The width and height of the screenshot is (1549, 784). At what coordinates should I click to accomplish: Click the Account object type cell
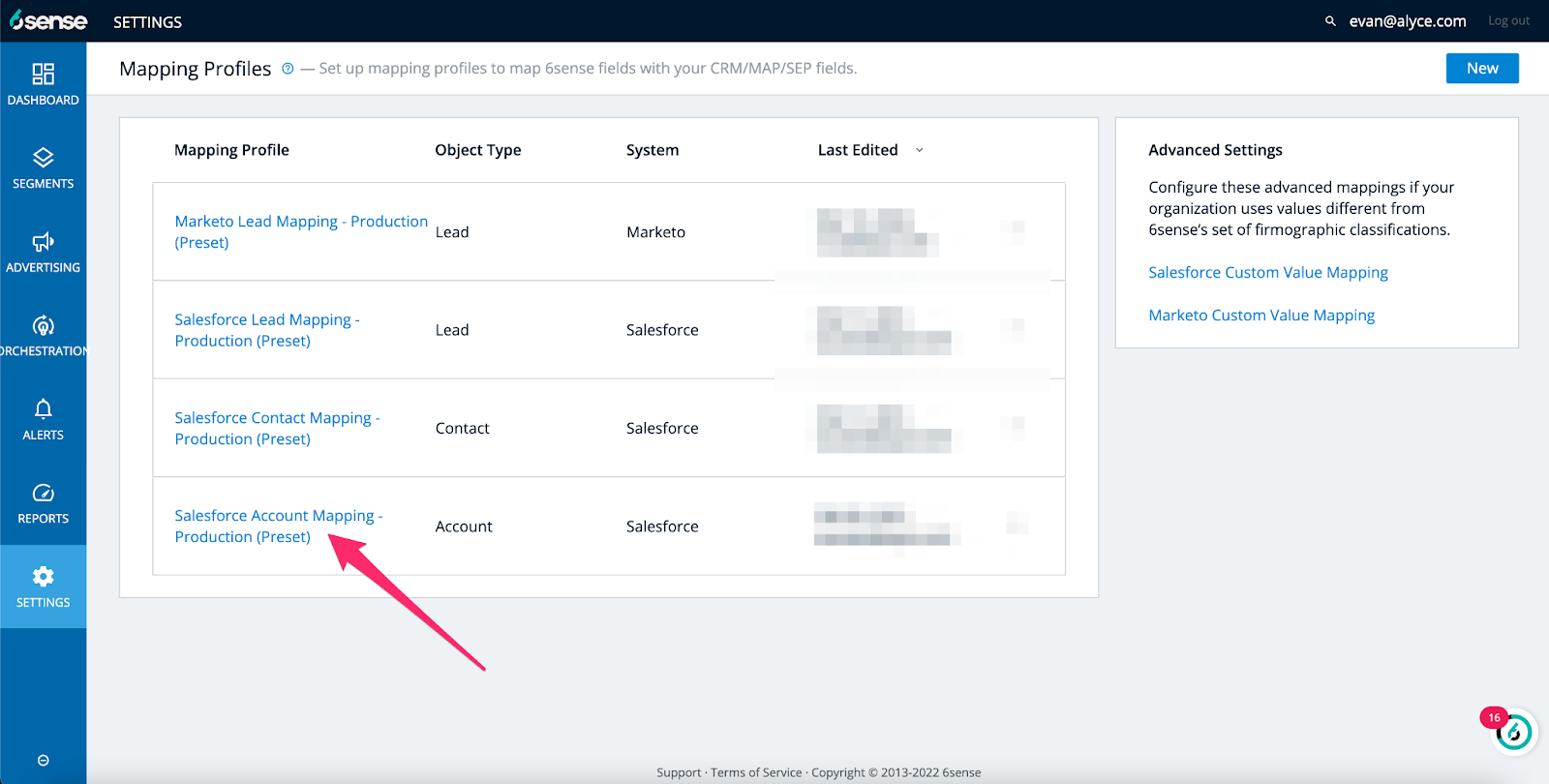[464, 527]
